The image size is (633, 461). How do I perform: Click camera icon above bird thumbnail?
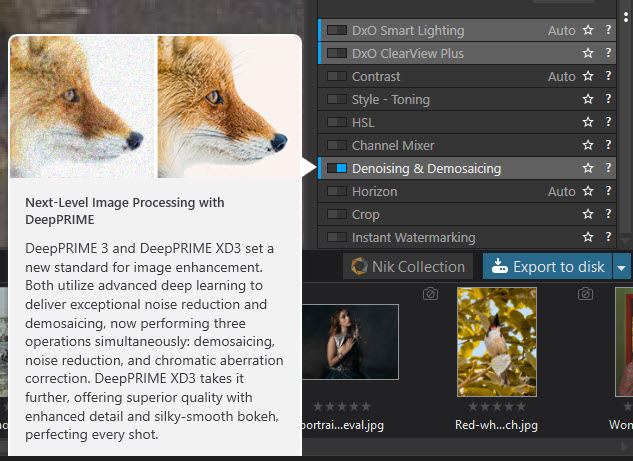click(x=585, y=294)
